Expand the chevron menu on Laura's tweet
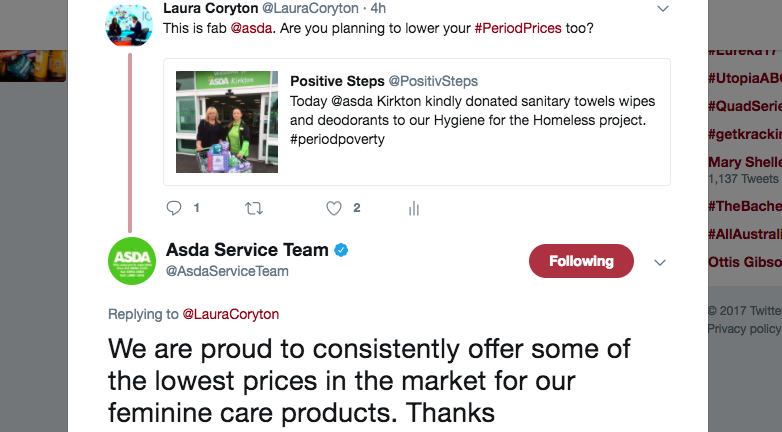The width and height of the screenshot is (782, 432). coord(662,8)
